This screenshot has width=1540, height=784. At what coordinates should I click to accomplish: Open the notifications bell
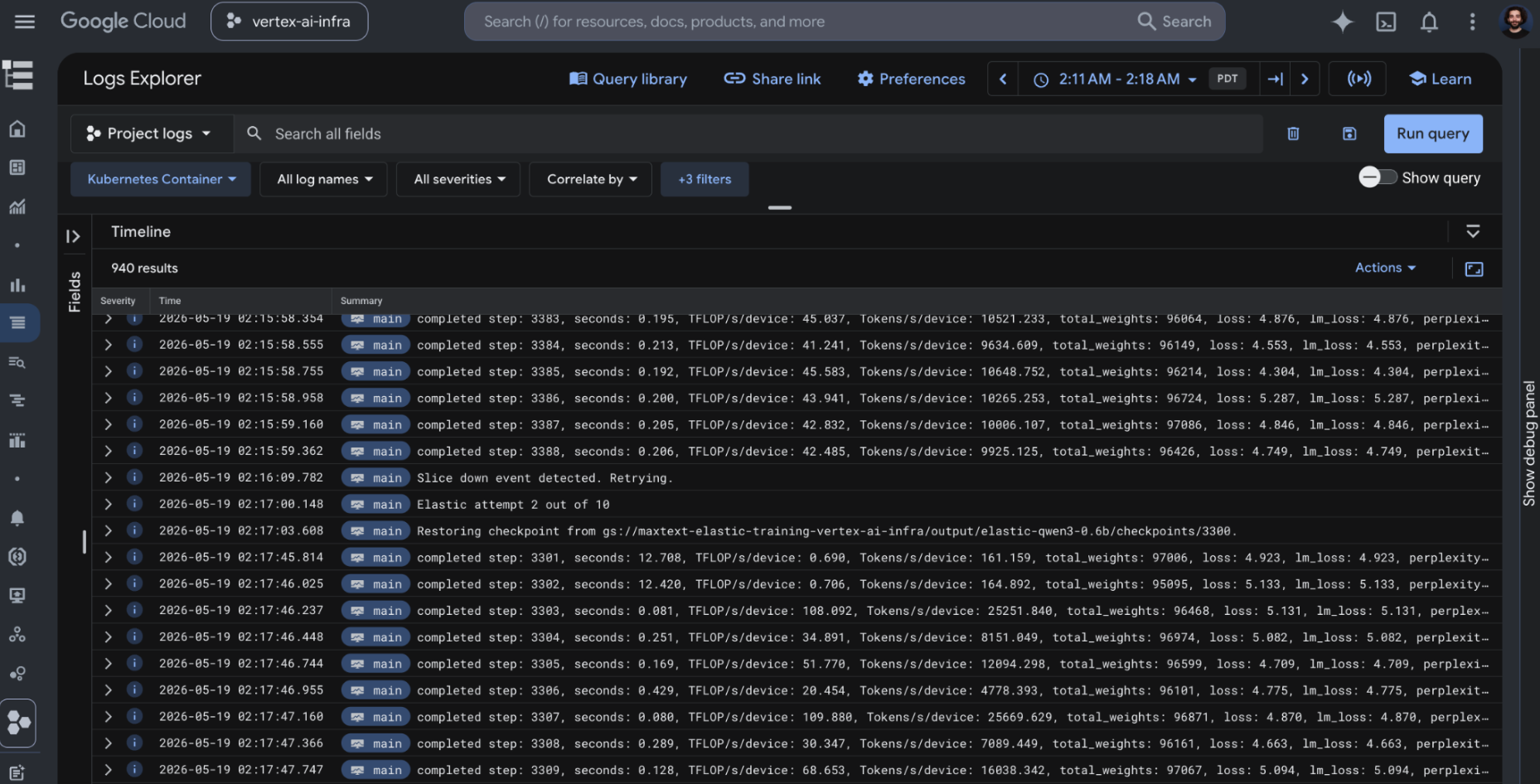tap(1429, 22)
